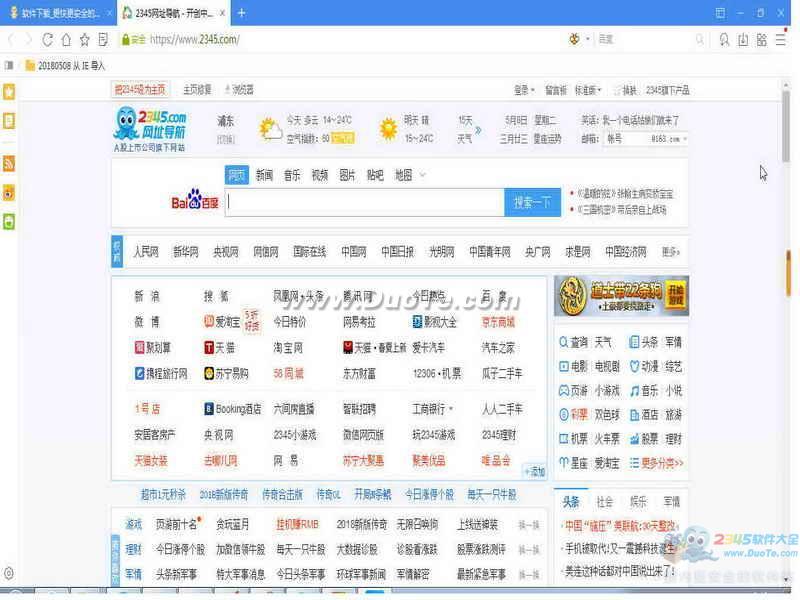Switch to 社会 news tab
Image resolution: width=800 pixels, height=600 pixels.
pos(605,502)
